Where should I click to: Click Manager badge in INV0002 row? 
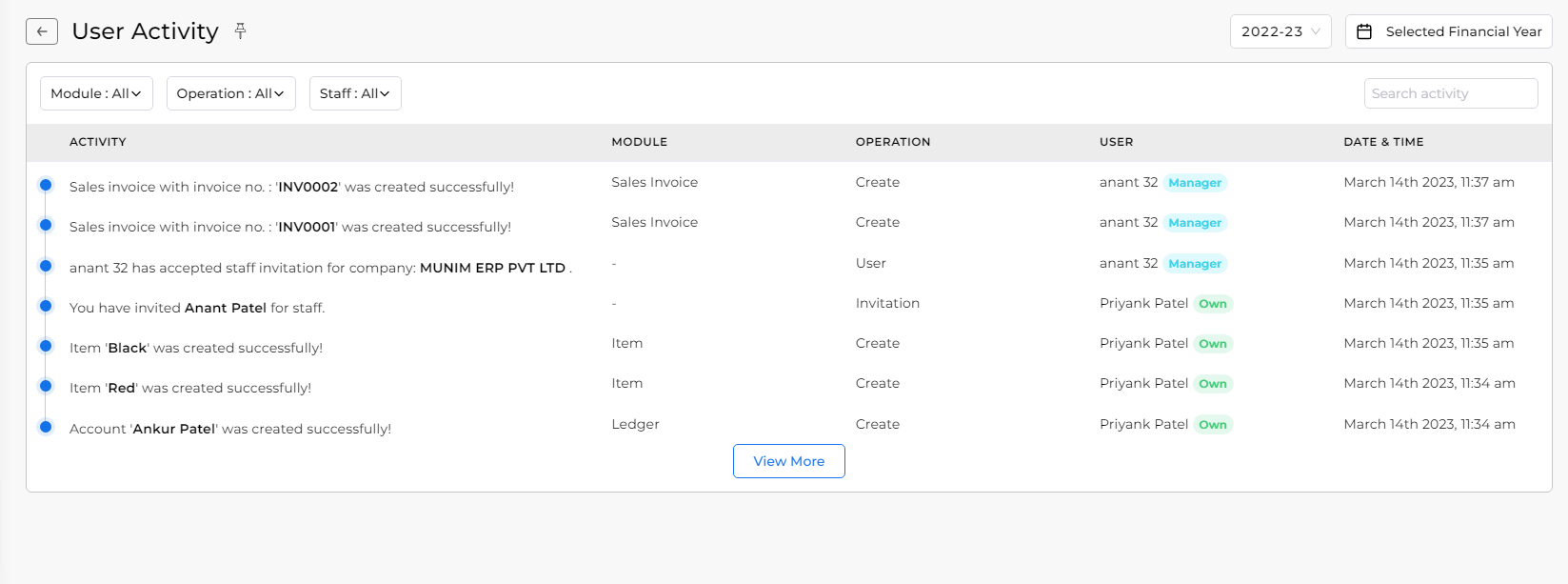click(1195, 183)
